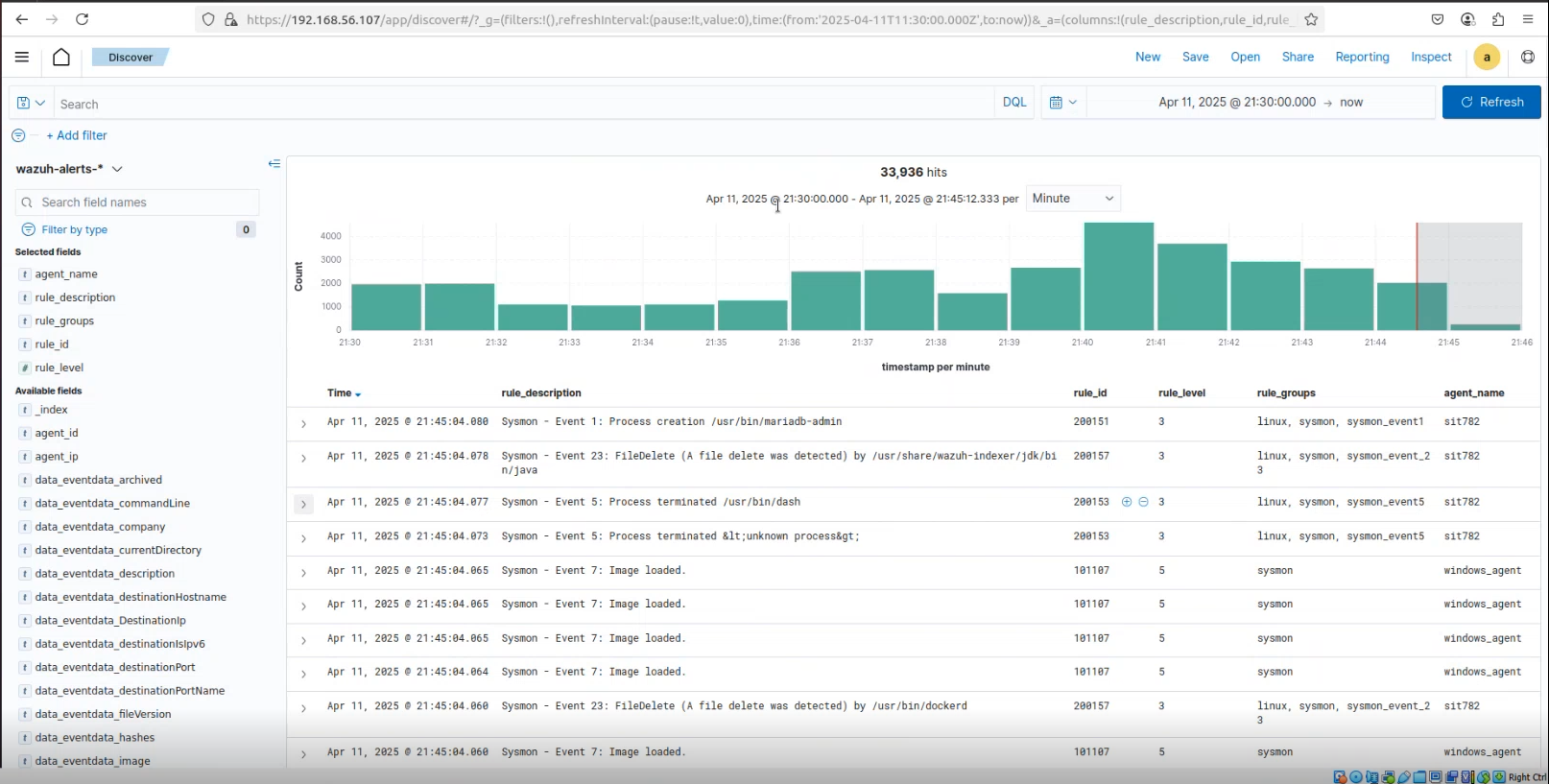Toggle DQL query language
The width and height of the screenshot is (1549, 784).
tap(1014, 102)
